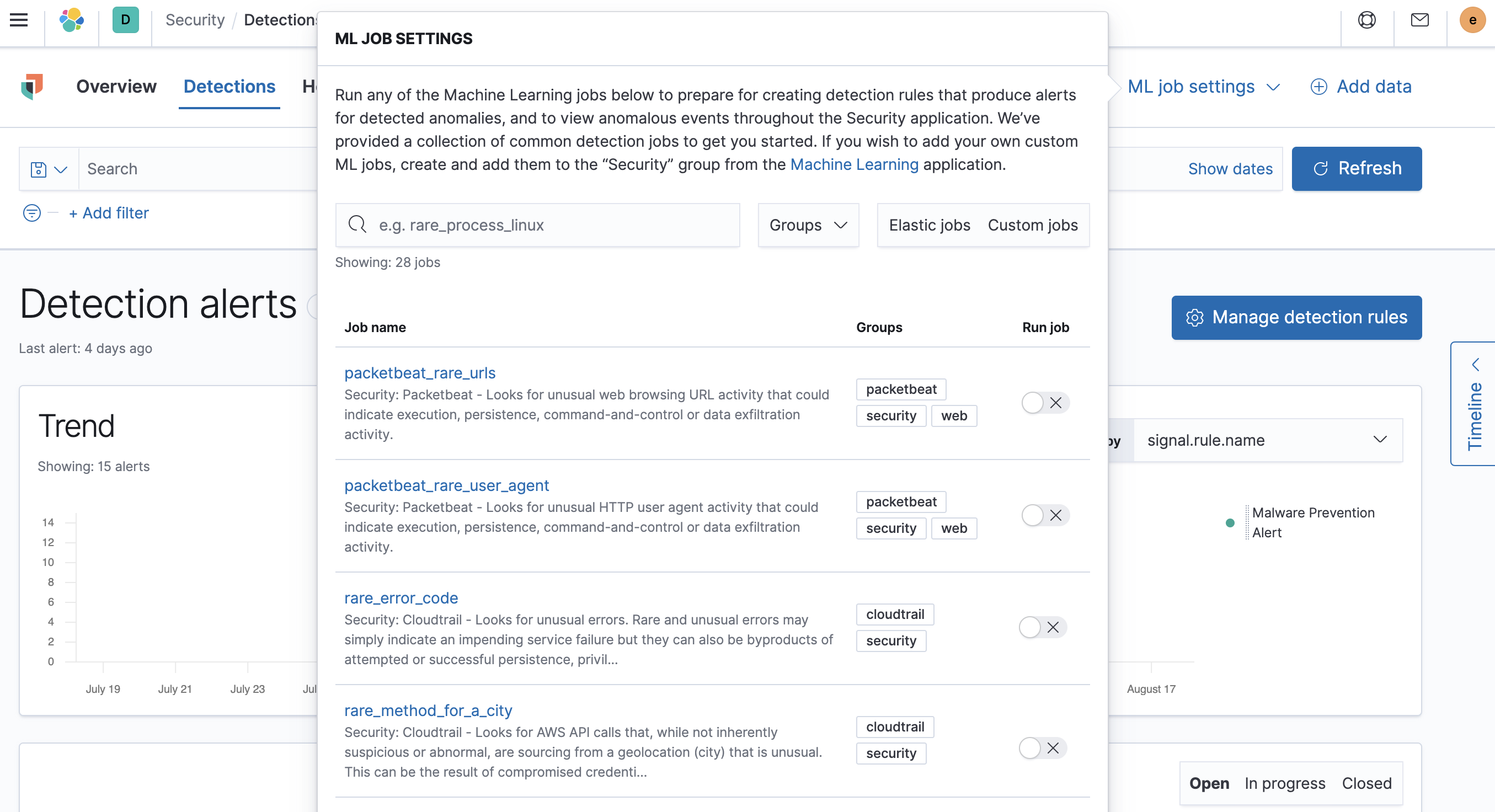Click the user avatar 'e'
Screen dimensions: 1495x812
pyautogui.click(x=1471, y=20)
